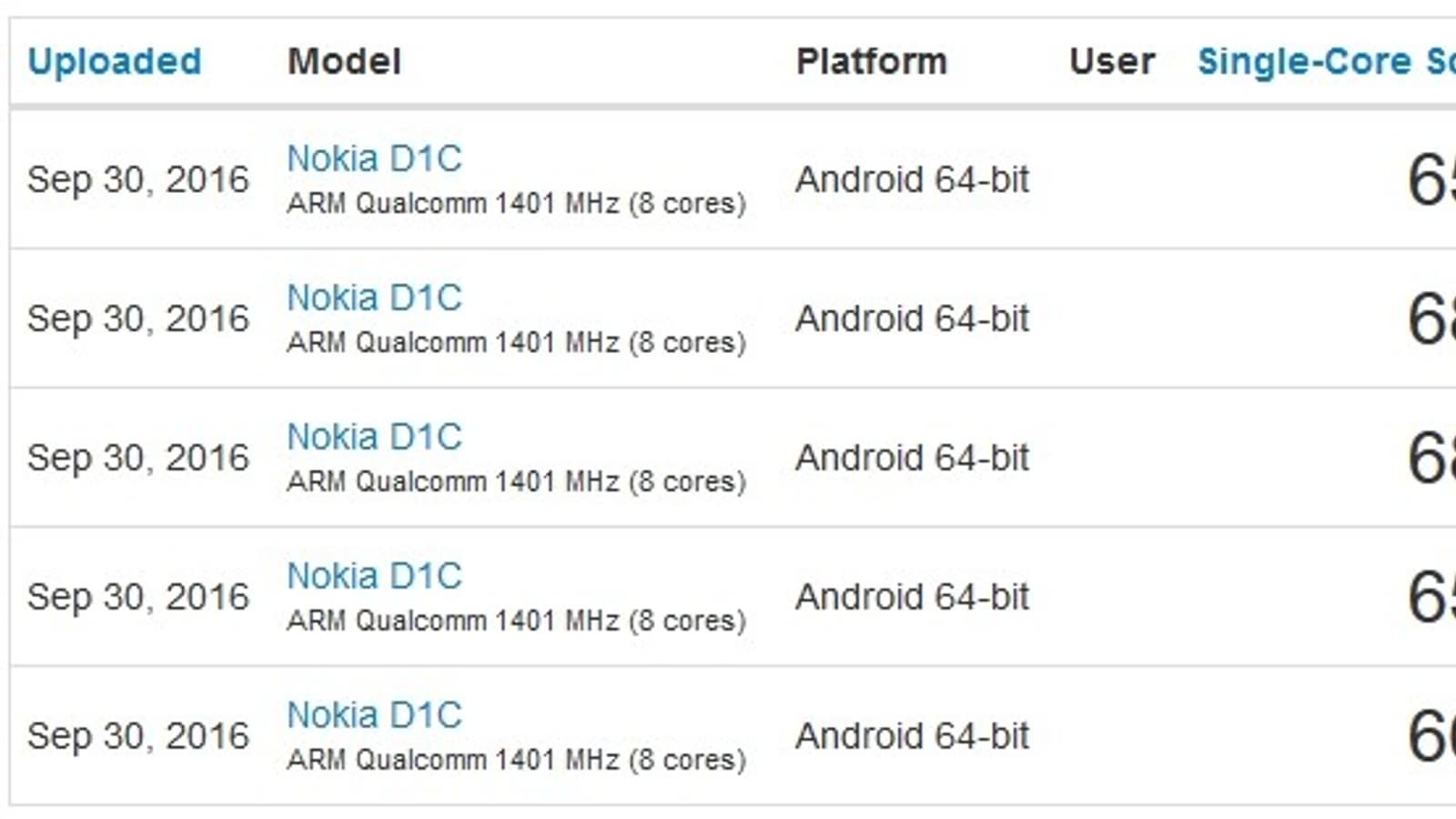The height and width of the screenshot is (819, 1456).
Task: Click the Sep 30, 2016 date in last row
Action: coord(138,737)
